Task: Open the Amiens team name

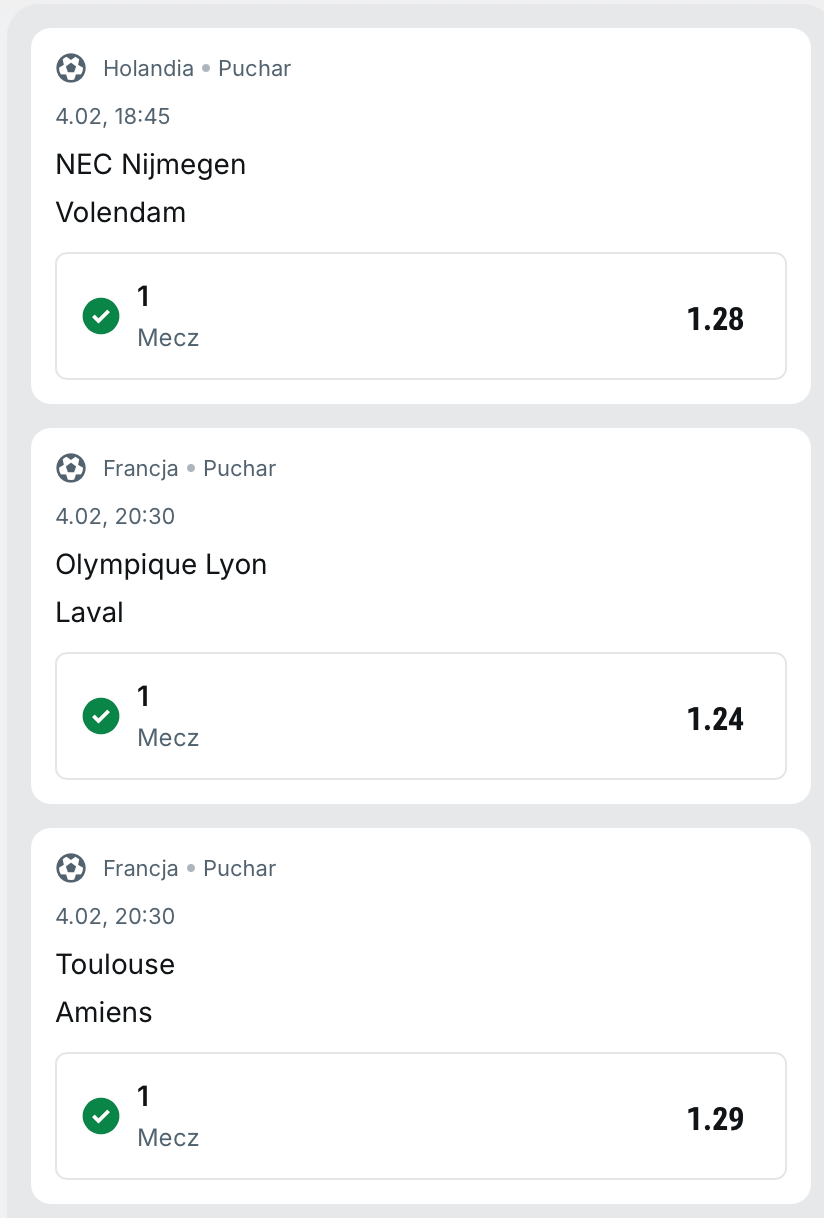Action: tap(104, 1012)
